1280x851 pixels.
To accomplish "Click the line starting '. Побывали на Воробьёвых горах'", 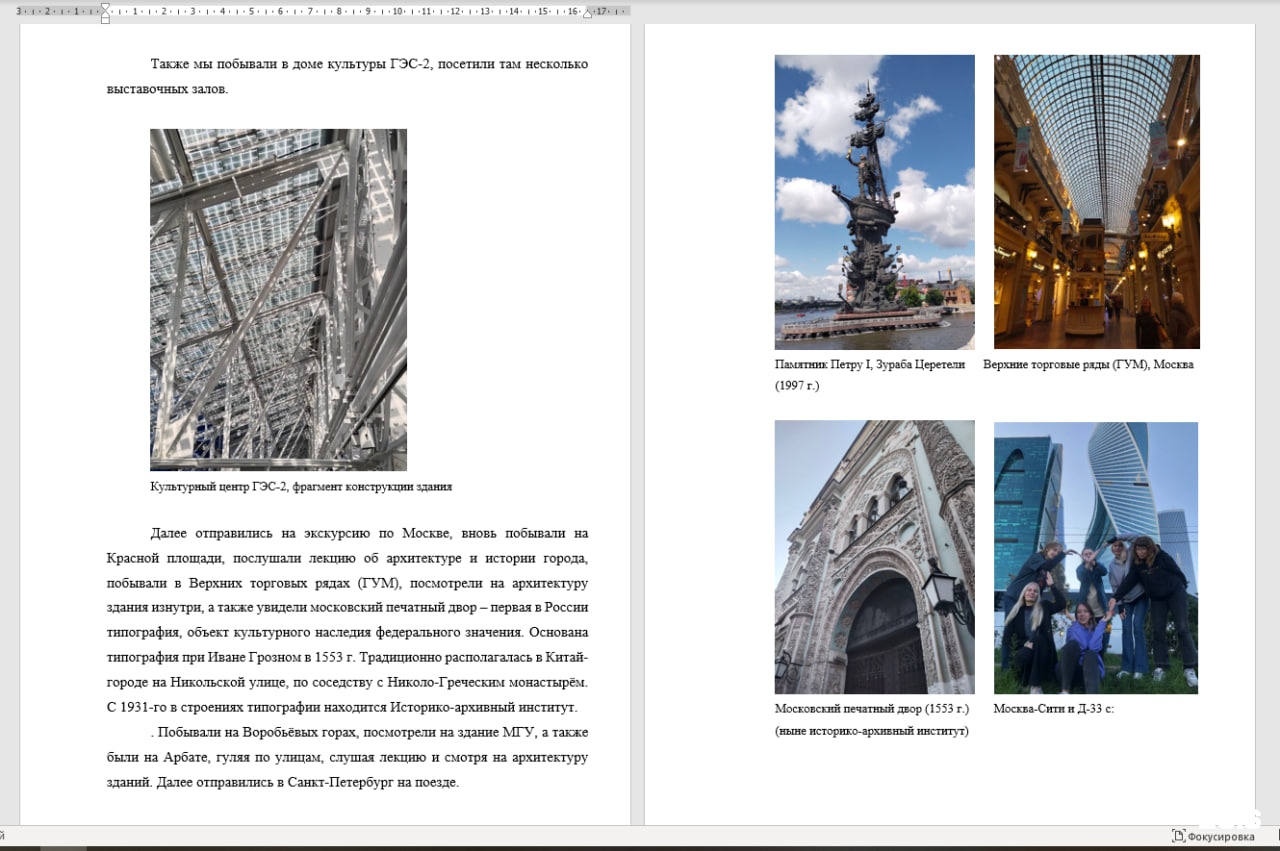I will (369, 733).
